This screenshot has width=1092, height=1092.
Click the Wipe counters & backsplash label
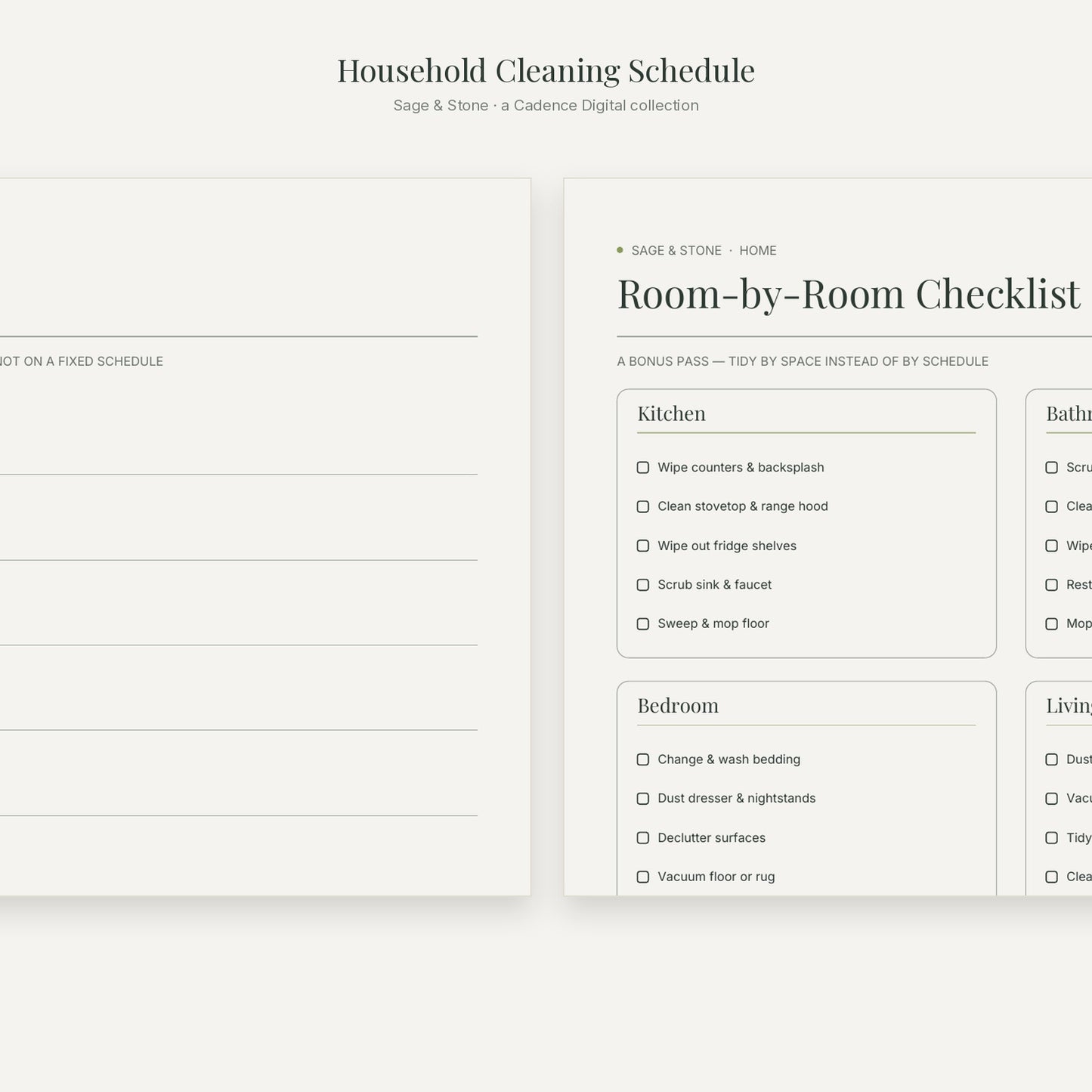coord(741,468)
